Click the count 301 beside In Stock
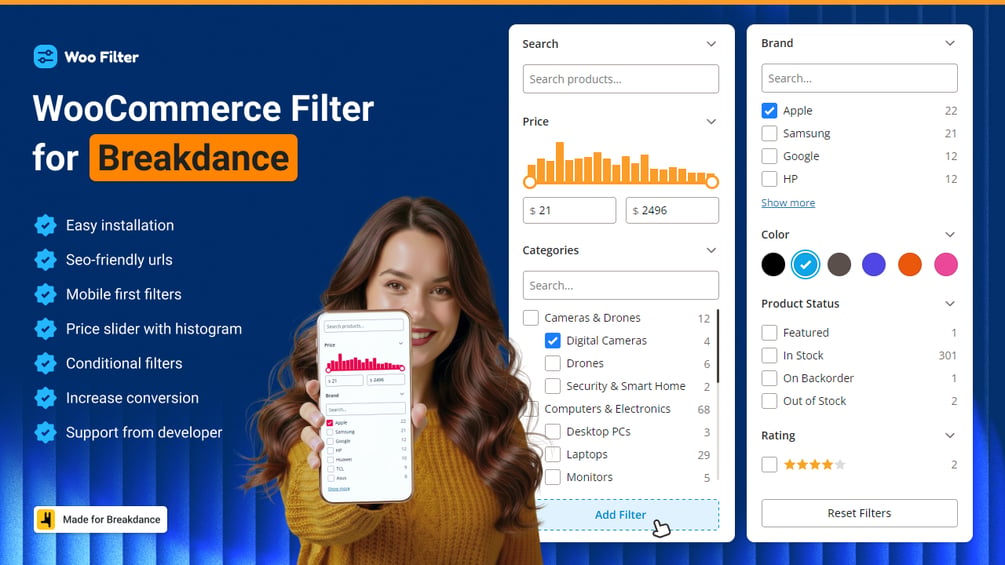 pos(947,356)
